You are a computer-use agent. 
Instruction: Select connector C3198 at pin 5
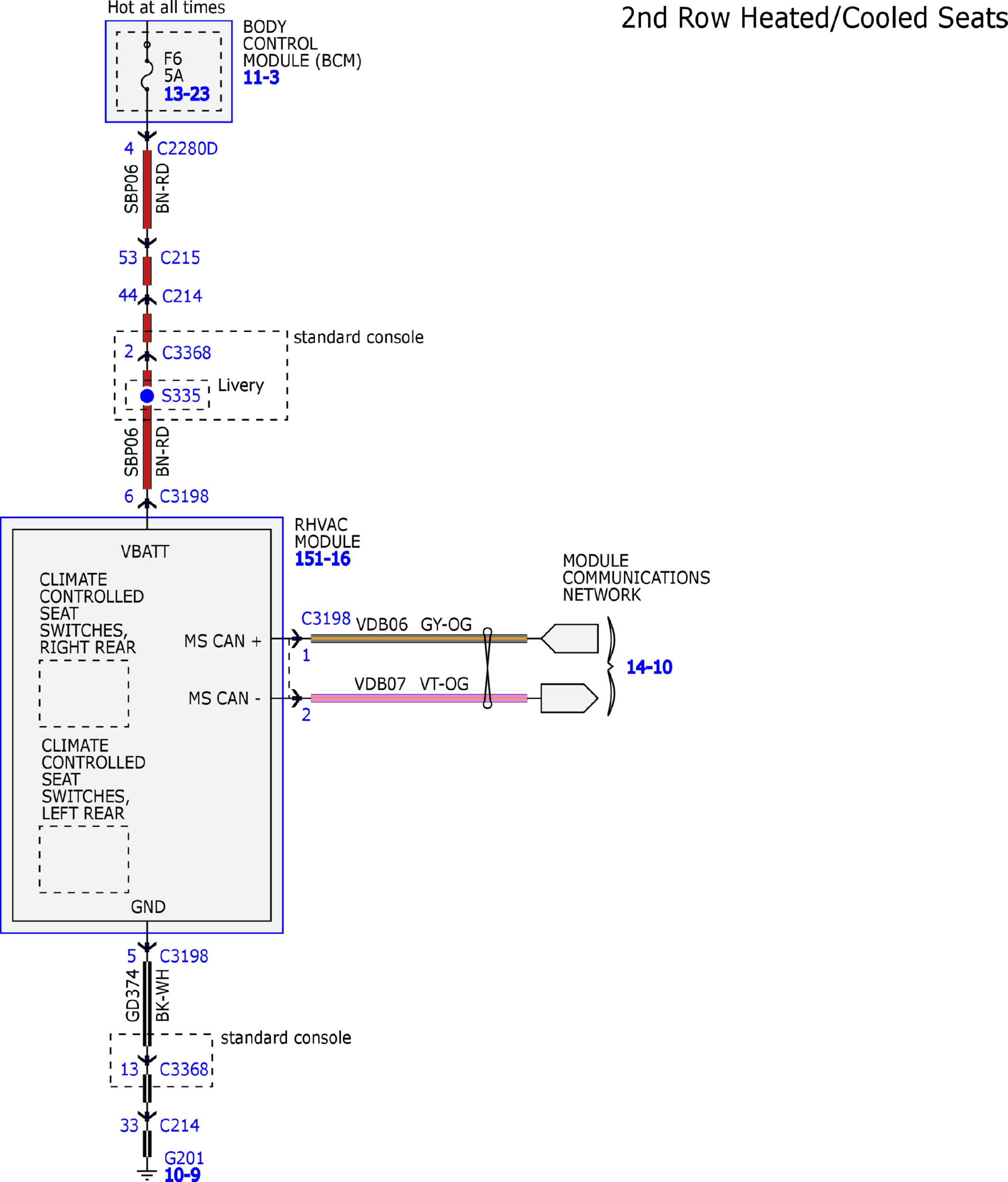tap(184, 956)
